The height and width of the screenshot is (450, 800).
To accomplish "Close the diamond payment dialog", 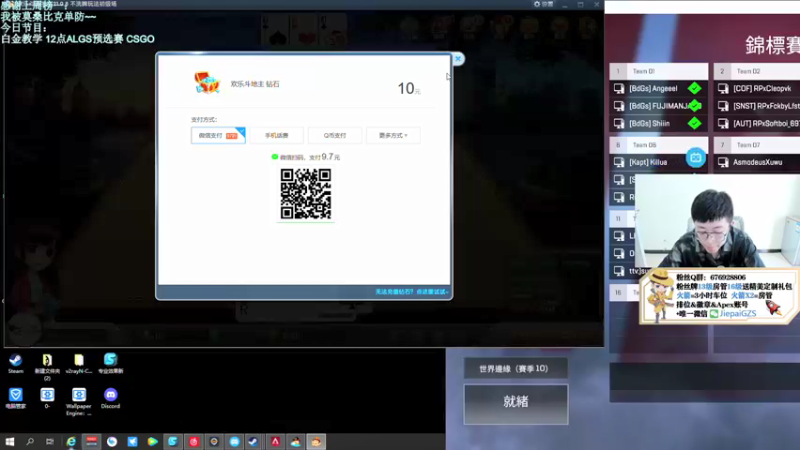I will click(x=458, y=59).
